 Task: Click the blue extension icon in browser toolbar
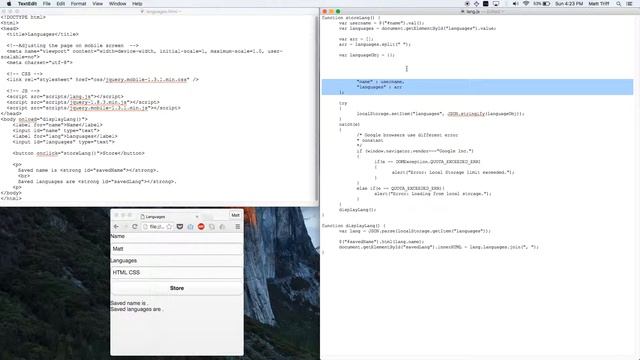point(190,227)
